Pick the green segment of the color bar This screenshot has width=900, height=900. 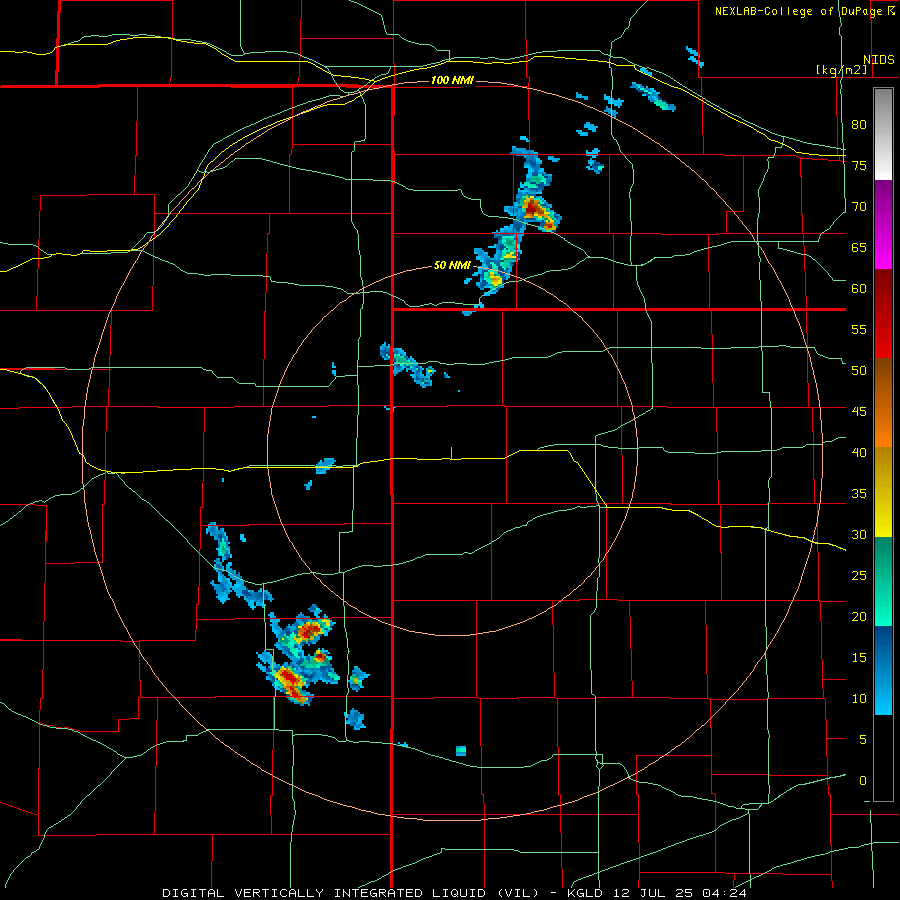click(x=883, y=581)
